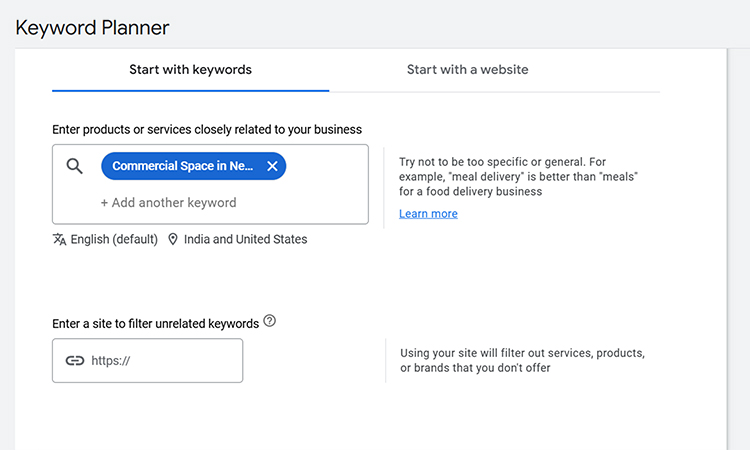Click the Keyword Planner heading
750x450 pixels.
click(92, 28)
